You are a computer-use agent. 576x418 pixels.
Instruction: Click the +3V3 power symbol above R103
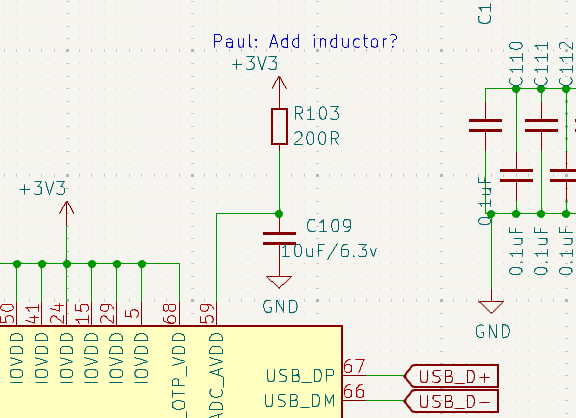click(x=279, y=84)
